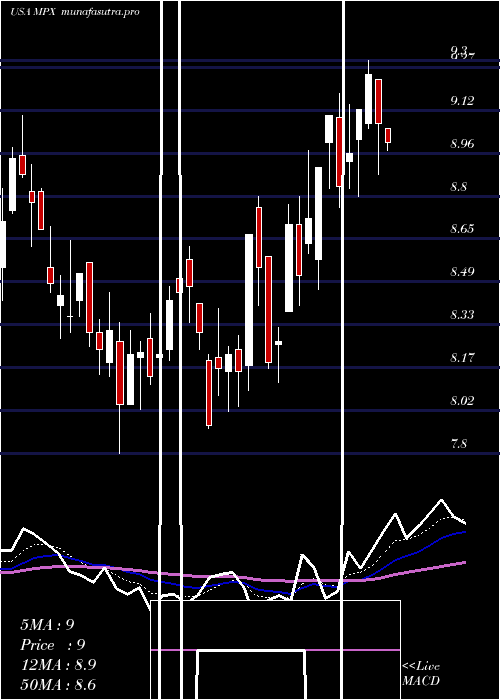Click the '<<Live MACD' label
The image size is (500, 700).
(x=421, y=674)
